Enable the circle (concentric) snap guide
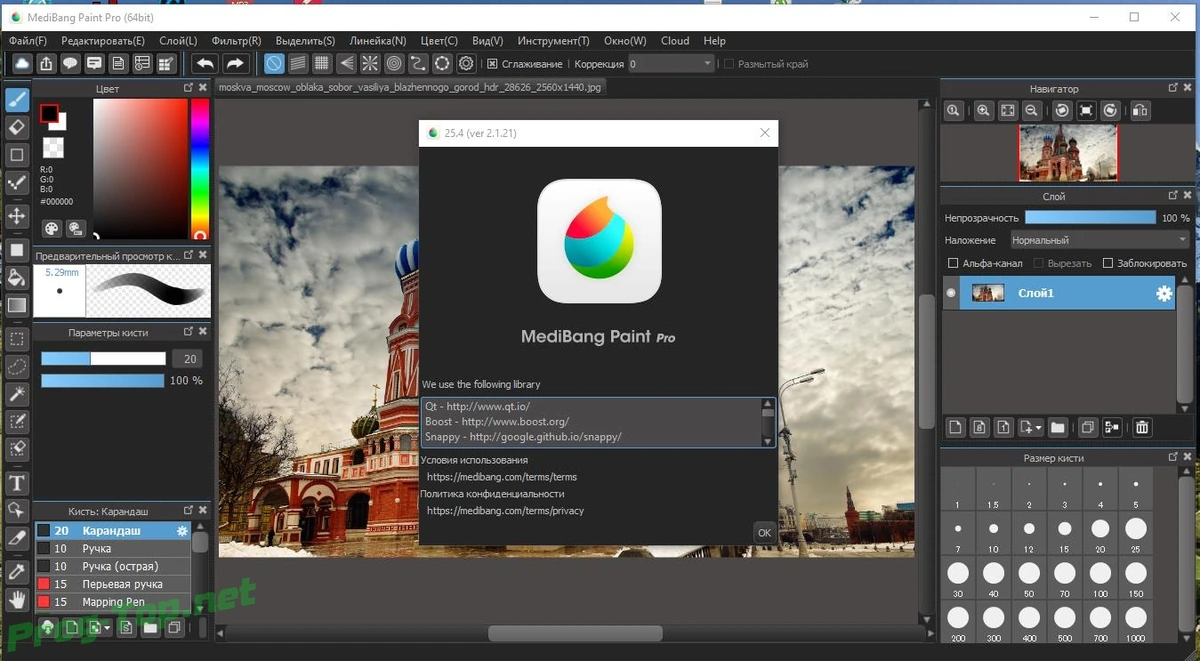The width and height of the screenshot is (1200, 661). click(394, 64)
